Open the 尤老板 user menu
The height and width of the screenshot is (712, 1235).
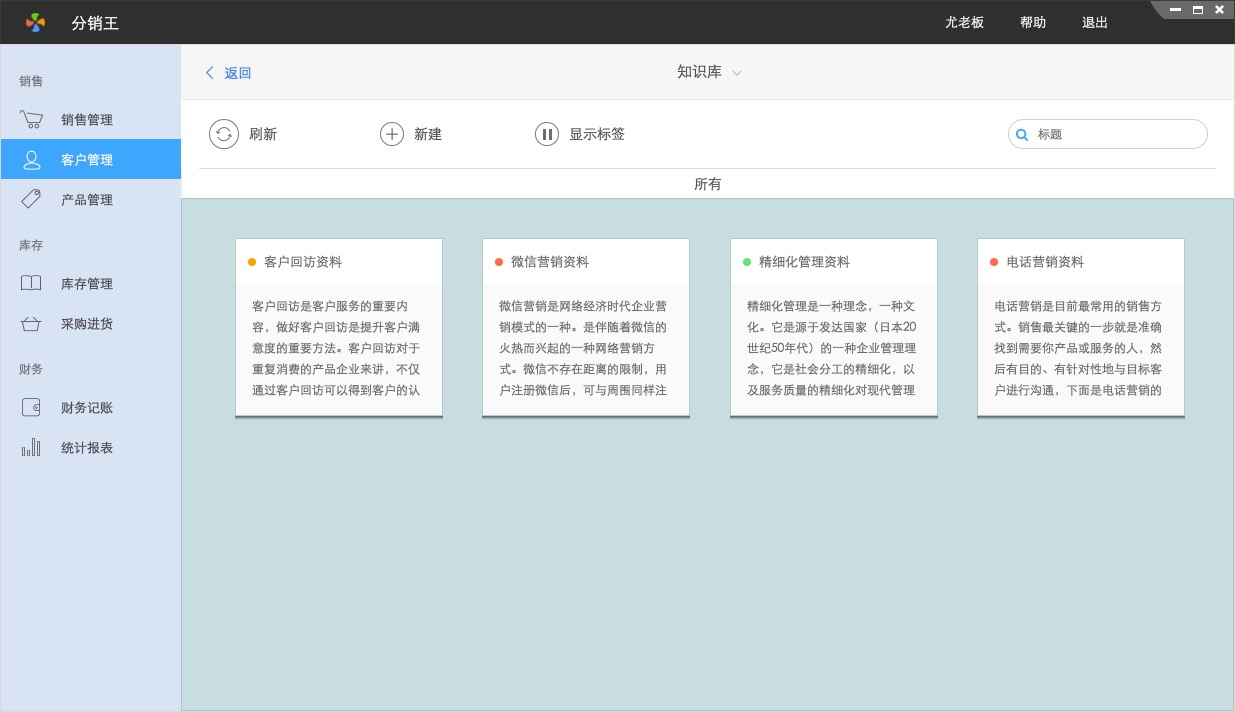[x=964, y=22]
